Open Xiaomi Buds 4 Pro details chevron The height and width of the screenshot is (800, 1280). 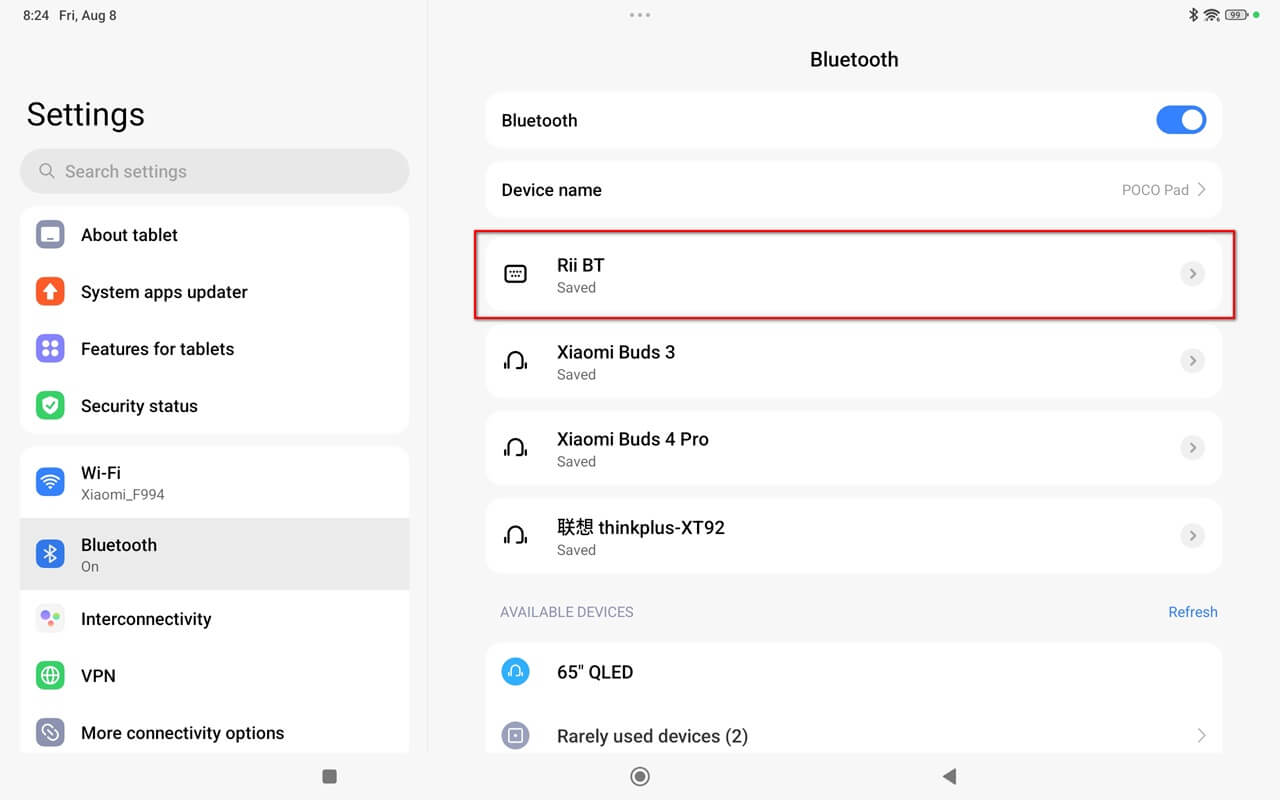(x=1192, y=448)
